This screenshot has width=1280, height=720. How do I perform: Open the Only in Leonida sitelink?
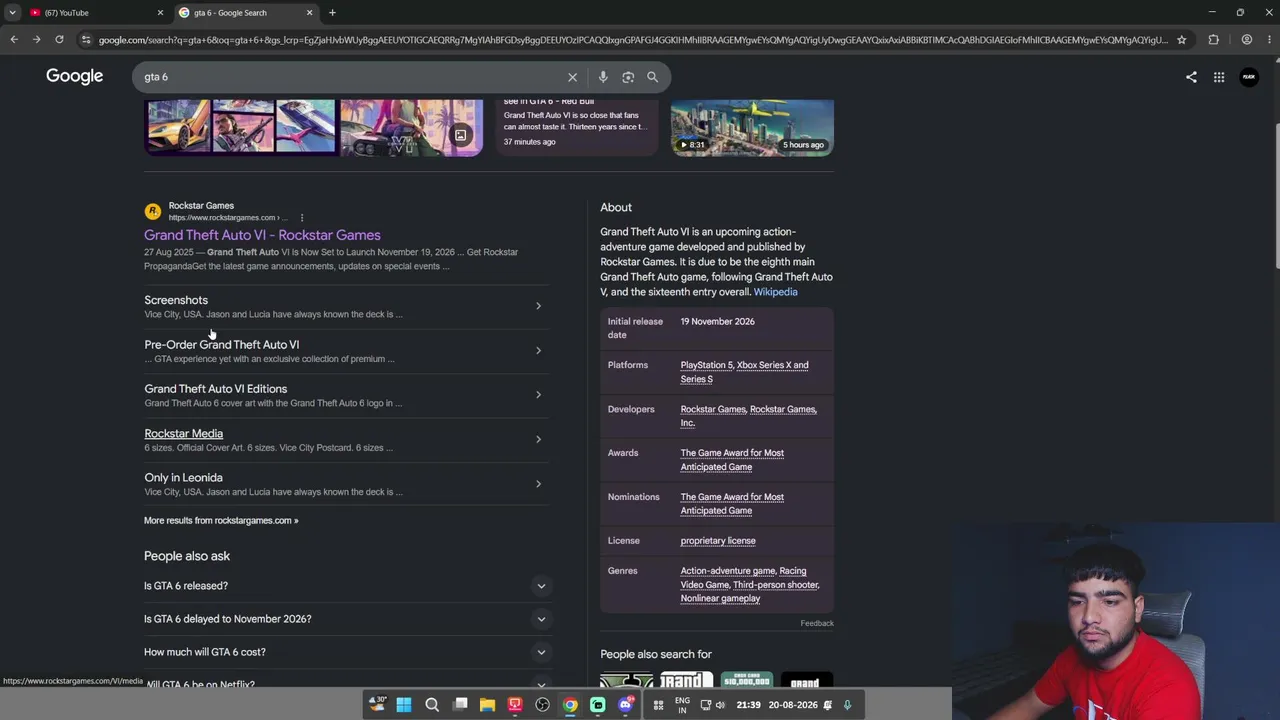(x=183, y=478)
